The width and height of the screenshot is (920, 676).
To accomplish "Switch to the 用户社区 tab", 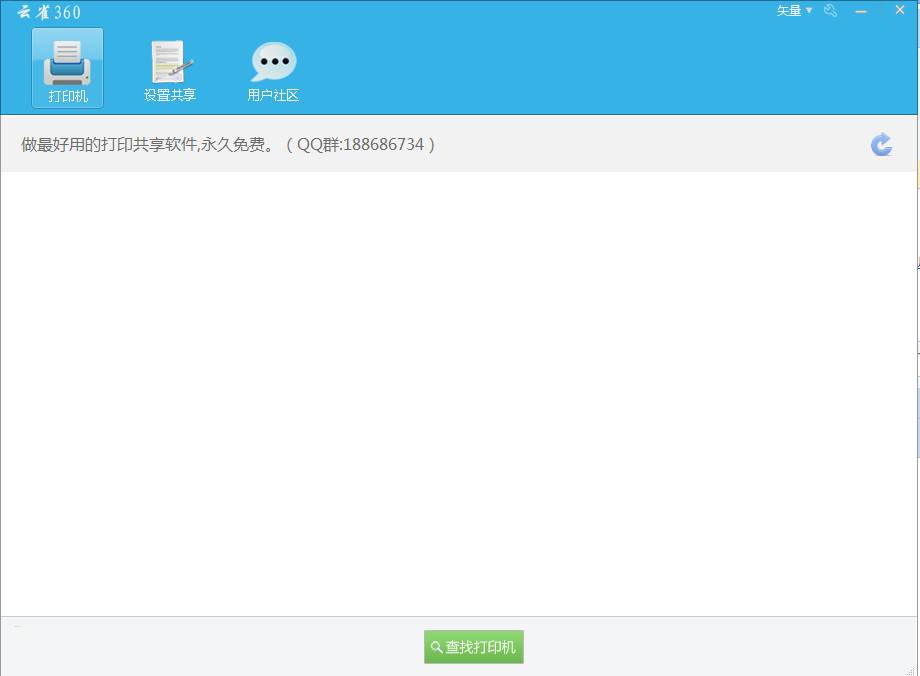I will 272,70.
